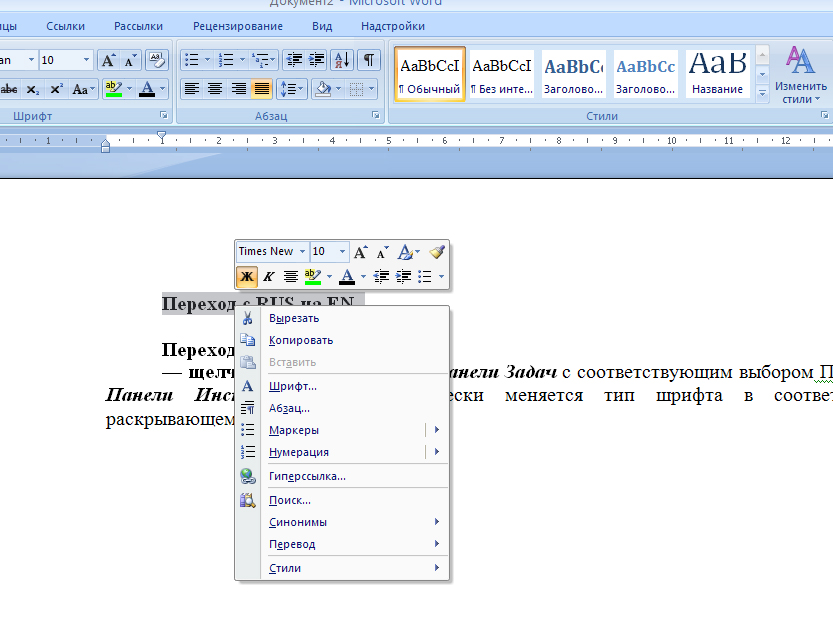Decrease indent in ribbon Paragraph group
833x618 pixels.
pyautogui.click(x=294, y=60)
